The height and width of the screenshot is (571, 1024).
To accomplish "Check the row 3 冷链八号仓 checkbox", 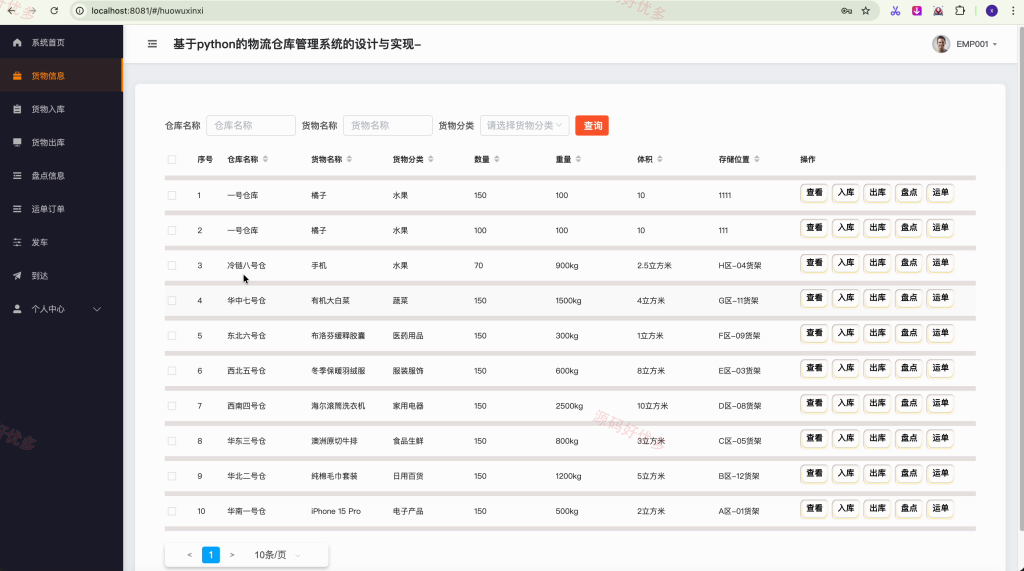I will [172, 265].
